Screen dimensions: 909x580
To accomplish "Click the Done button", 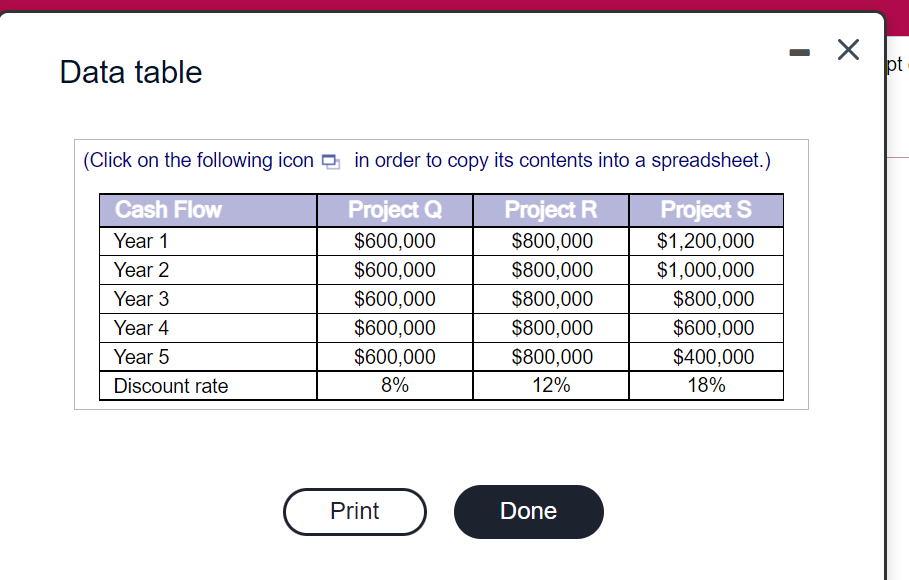I will pyautogui.click(x=529, y=512).
